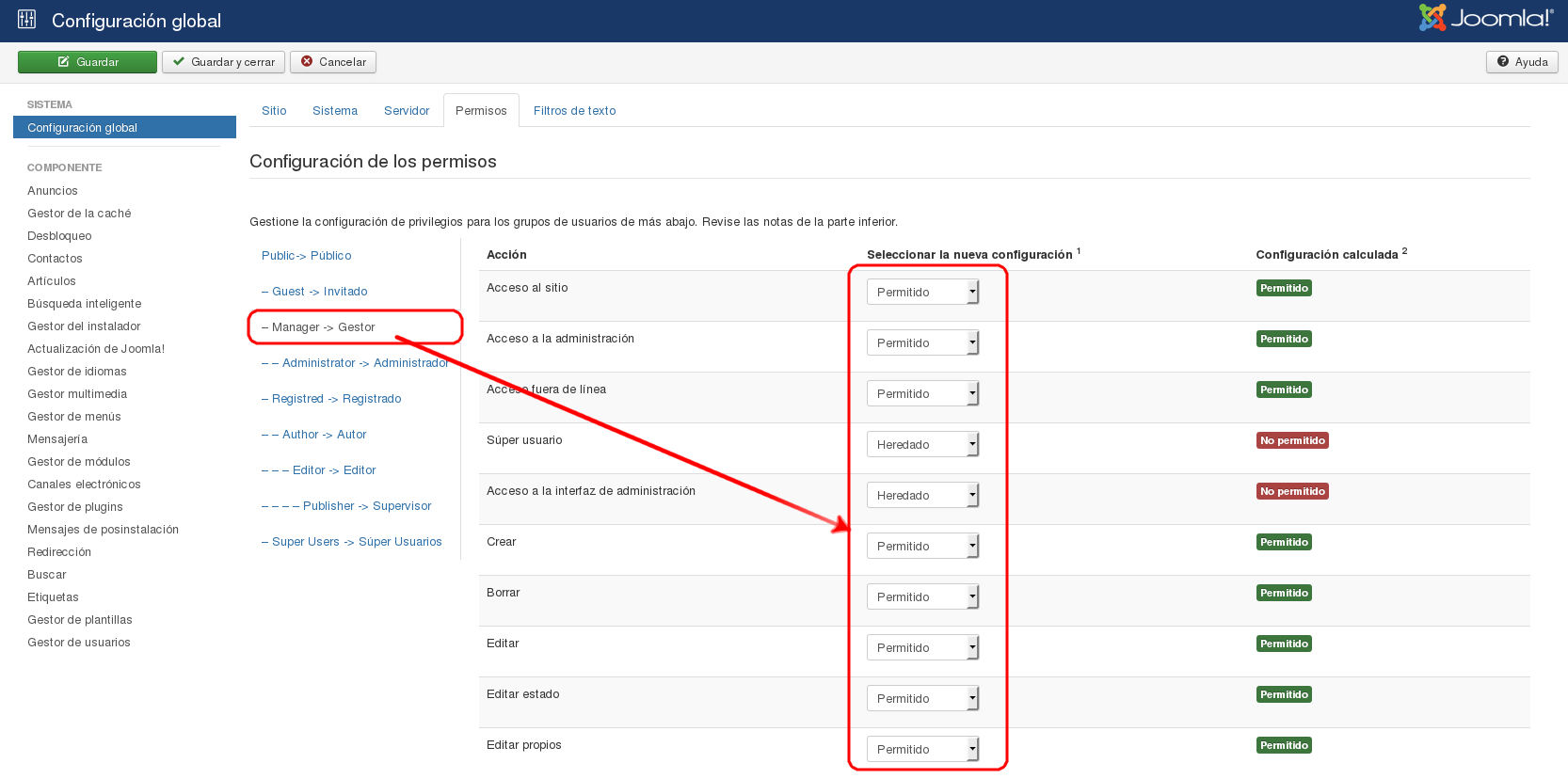Expand Súper usuario permission dropdown

click(922, 445)
